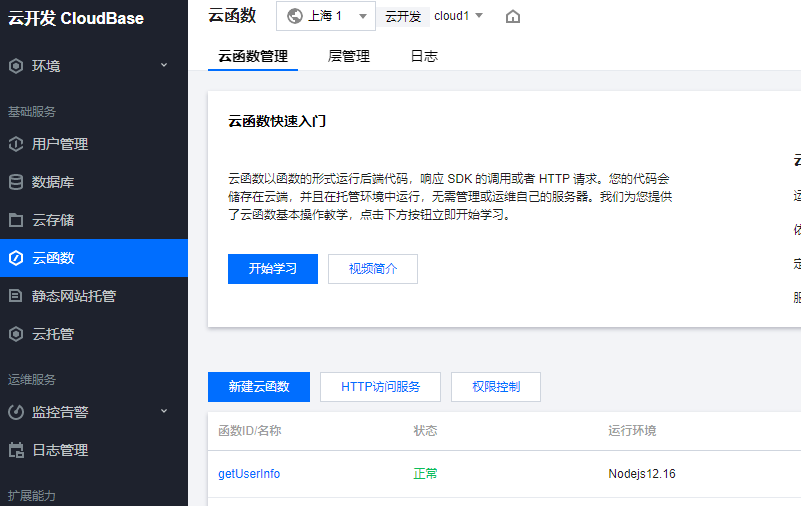This screenshot has height=506, width=801.
Task: Click the 云函数 icon in sidebar
Action: tap(16, 258)
